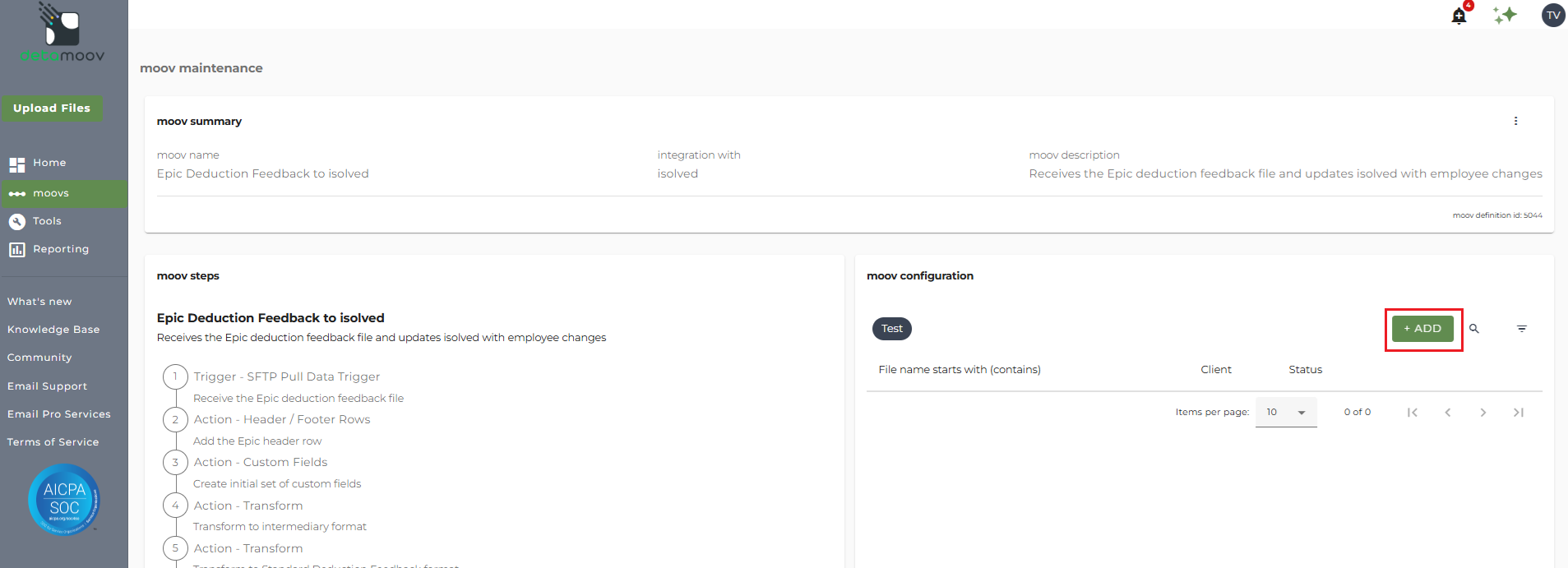
Task: Click the datamoov logo
Action: [x=62, y=33]
